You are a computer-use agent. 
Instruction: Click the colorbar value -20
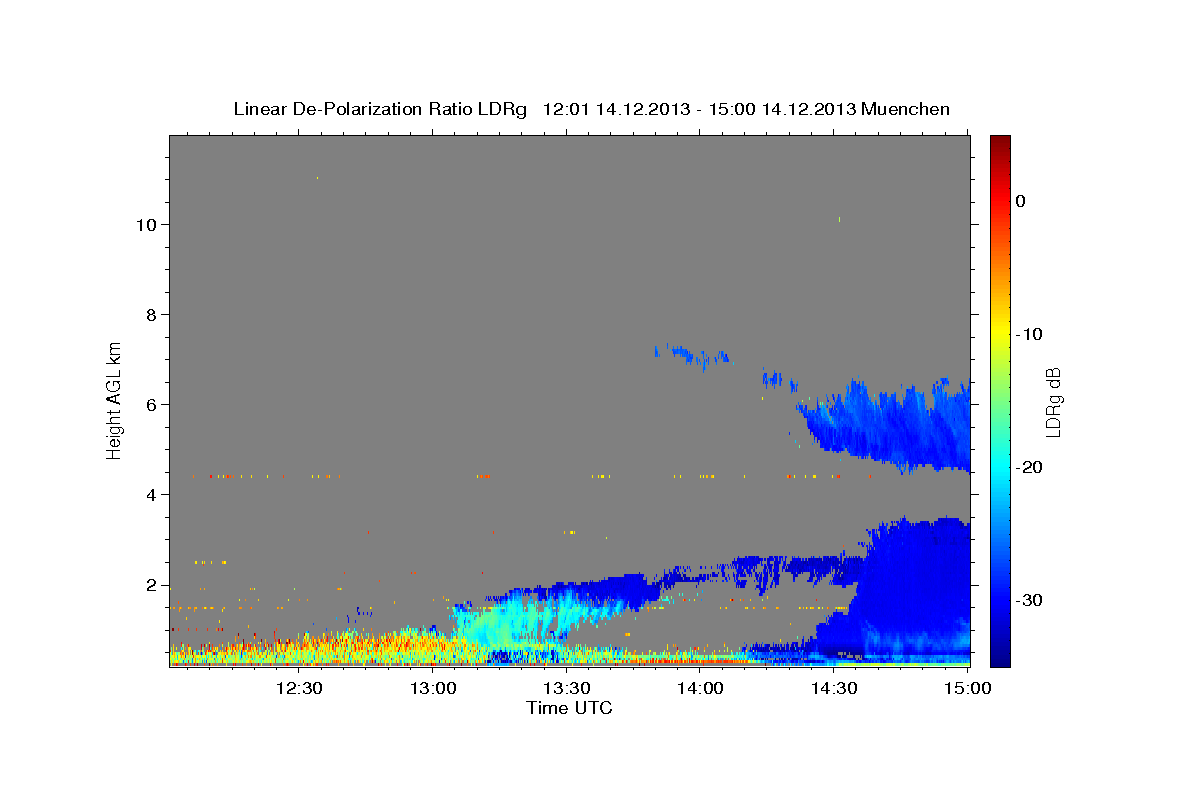click(1029, 467)
